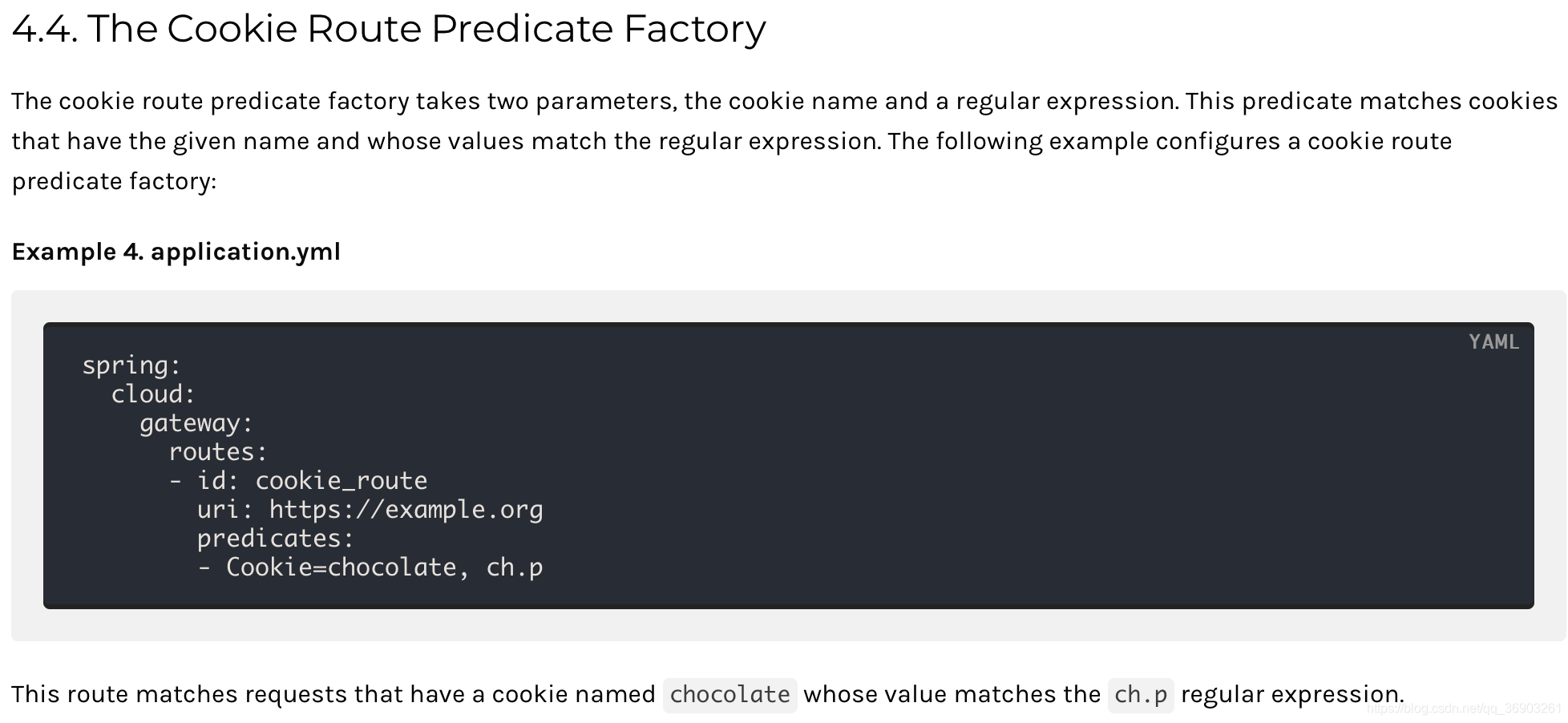Click the words 'regular expression' in the last sentence
The height and width of the screenshot is (723, 1568).
pyautogui.click(x=1292, y=694)
